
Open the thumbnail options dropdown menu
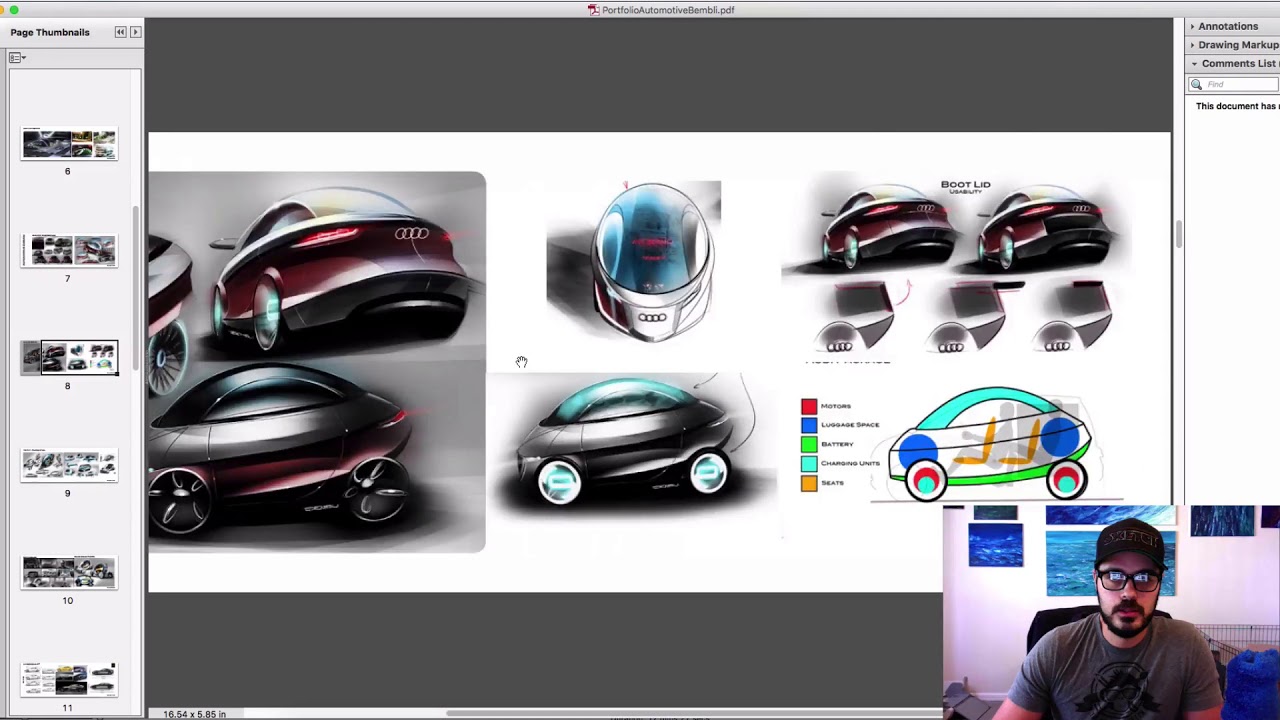[x=17, y=58]
